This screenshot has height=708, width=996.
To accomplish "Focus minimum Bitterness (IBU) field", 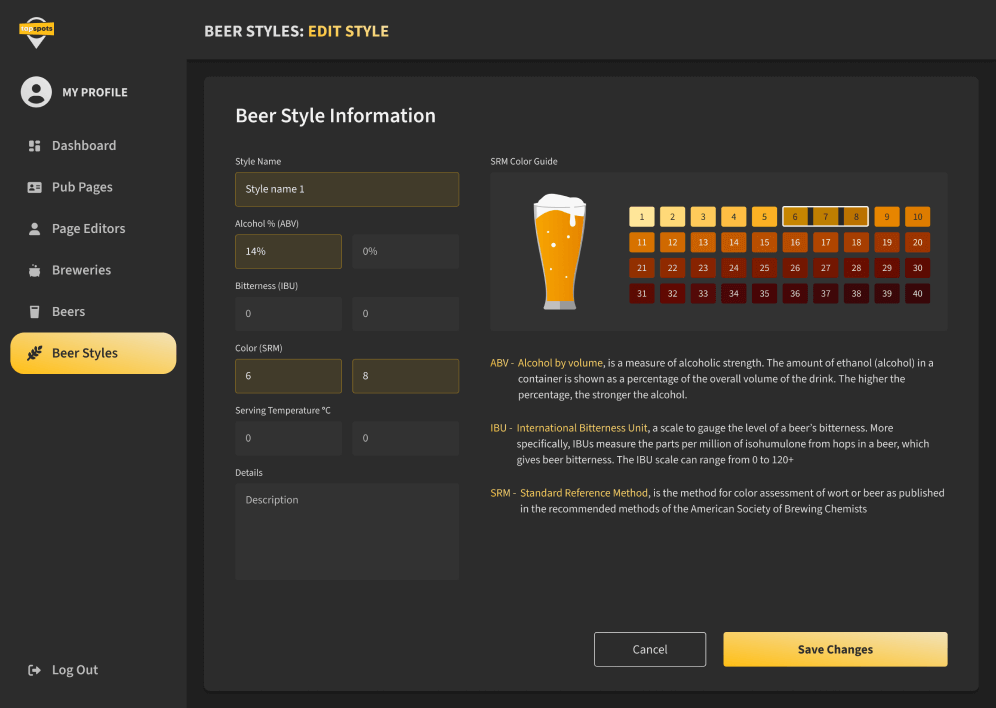I will [x=288, y=314].
